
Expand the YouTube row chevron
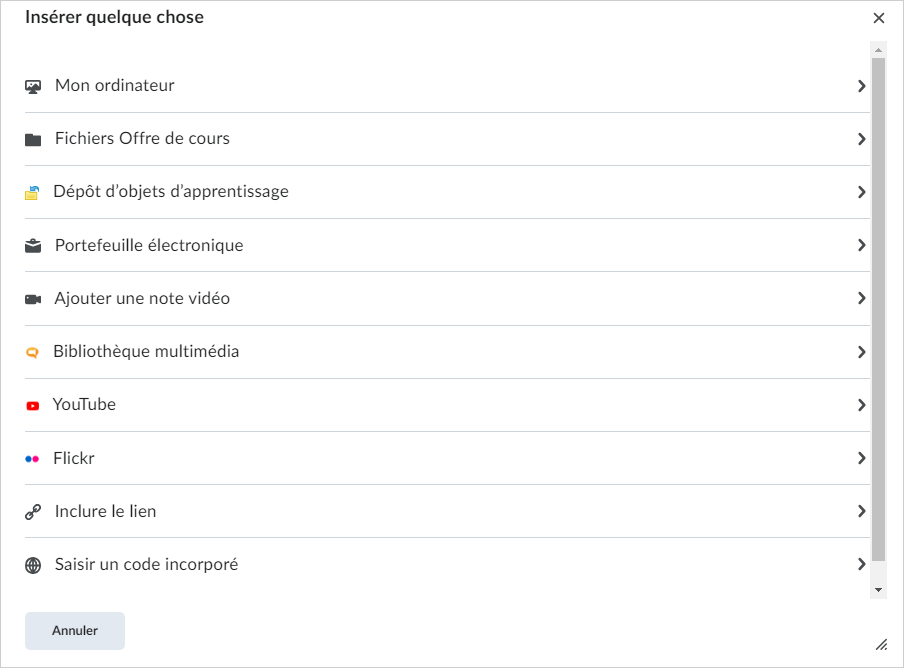point(861,405)
